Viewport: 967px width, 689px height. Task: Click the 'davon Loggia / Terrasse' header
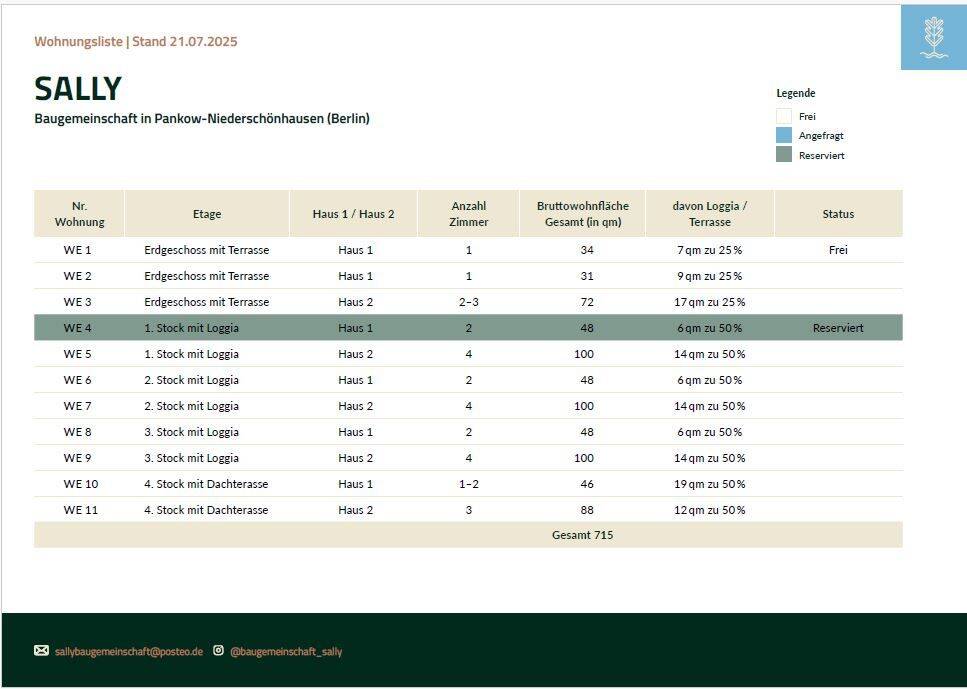[x=710, y=214]
